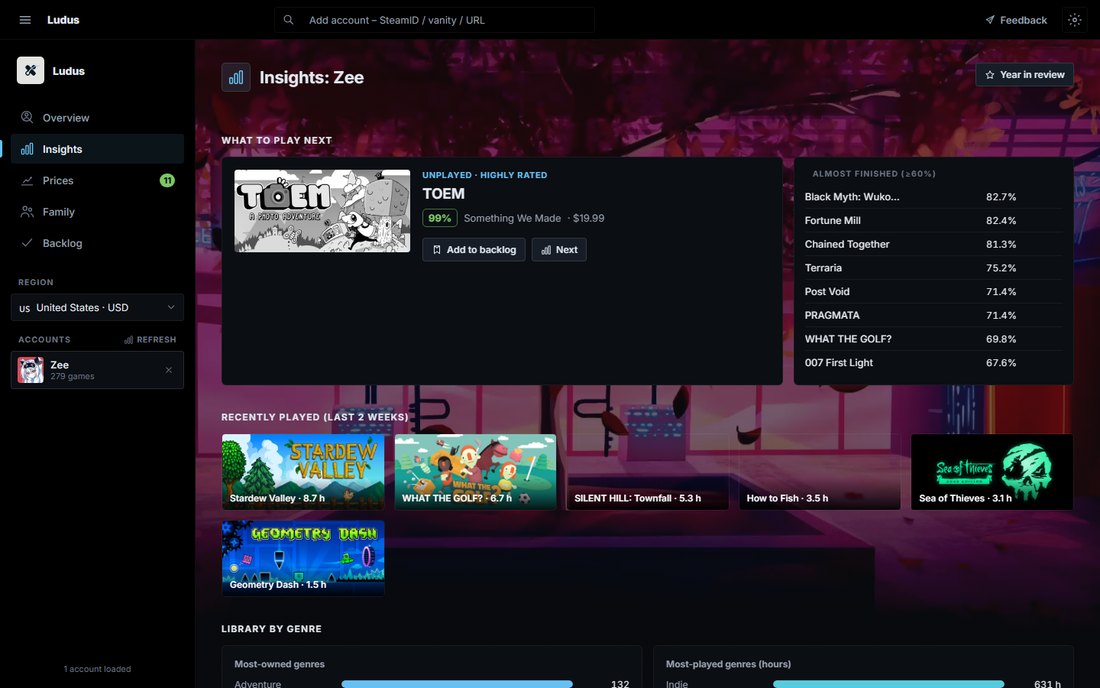This screenshot has width=1100, height=688.
Task: Open Year in review
Action: 1024,74
